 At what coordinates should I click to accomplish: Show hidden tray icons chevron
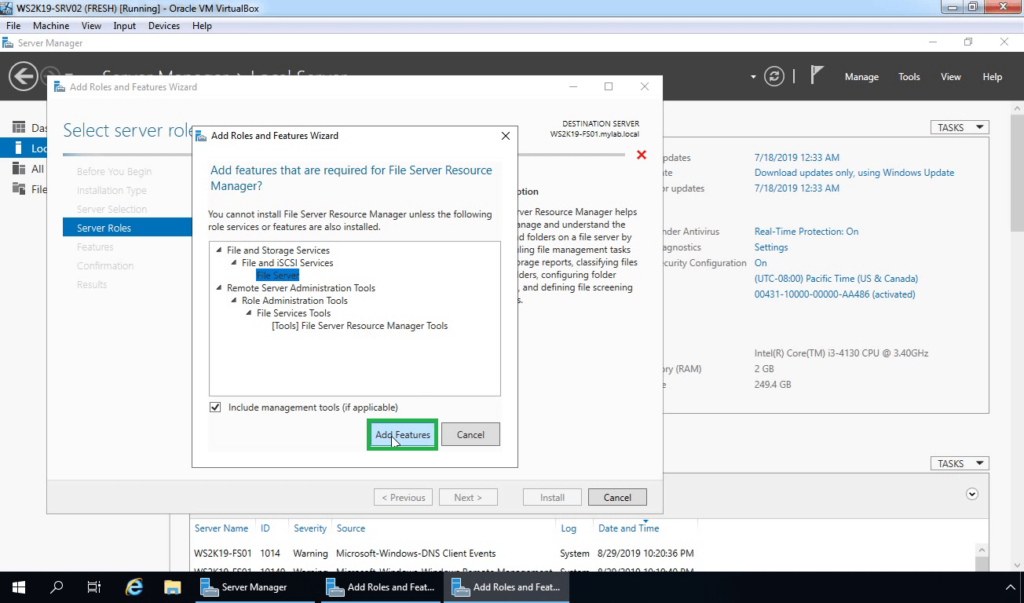click(1010, 587)
